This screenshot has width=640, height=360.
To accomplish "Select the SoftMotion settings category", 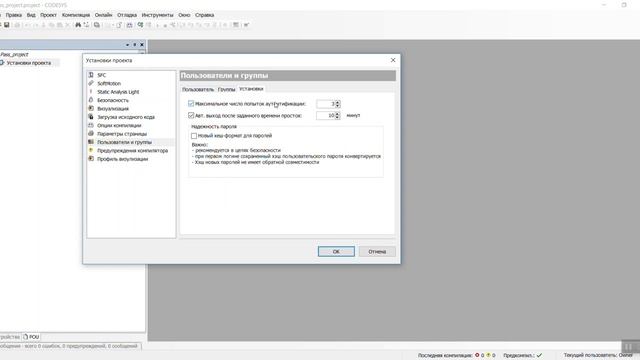I will click(x=109, y=83).
